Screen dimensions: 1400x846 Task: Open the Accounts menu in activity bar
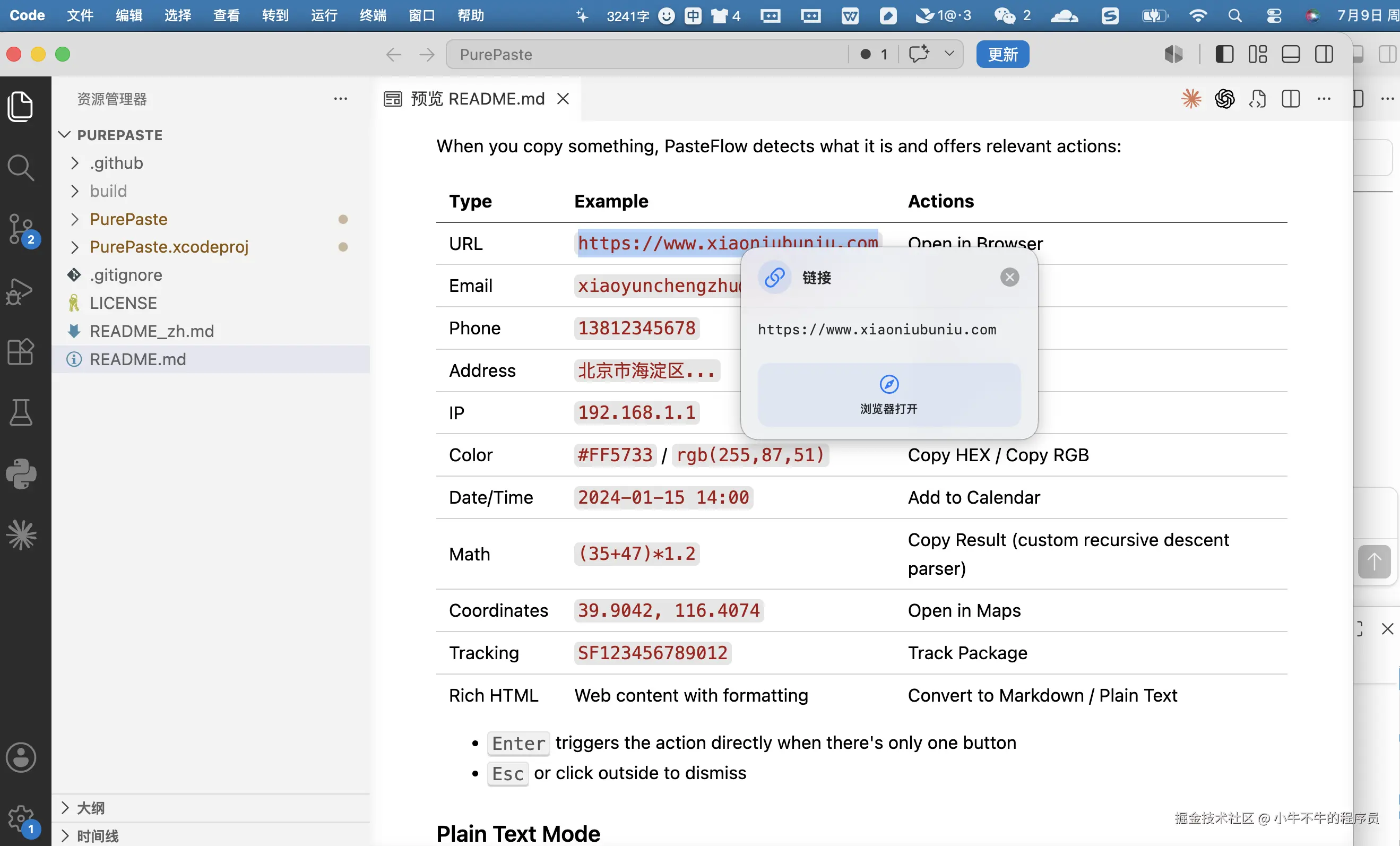21,758
